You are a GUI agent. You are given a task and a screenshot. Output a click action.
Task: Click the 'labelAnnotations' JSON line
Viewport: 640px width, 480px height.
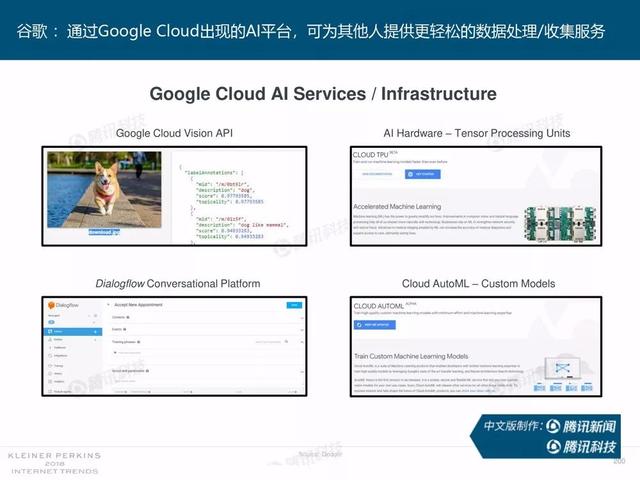(x=214, y=173)
